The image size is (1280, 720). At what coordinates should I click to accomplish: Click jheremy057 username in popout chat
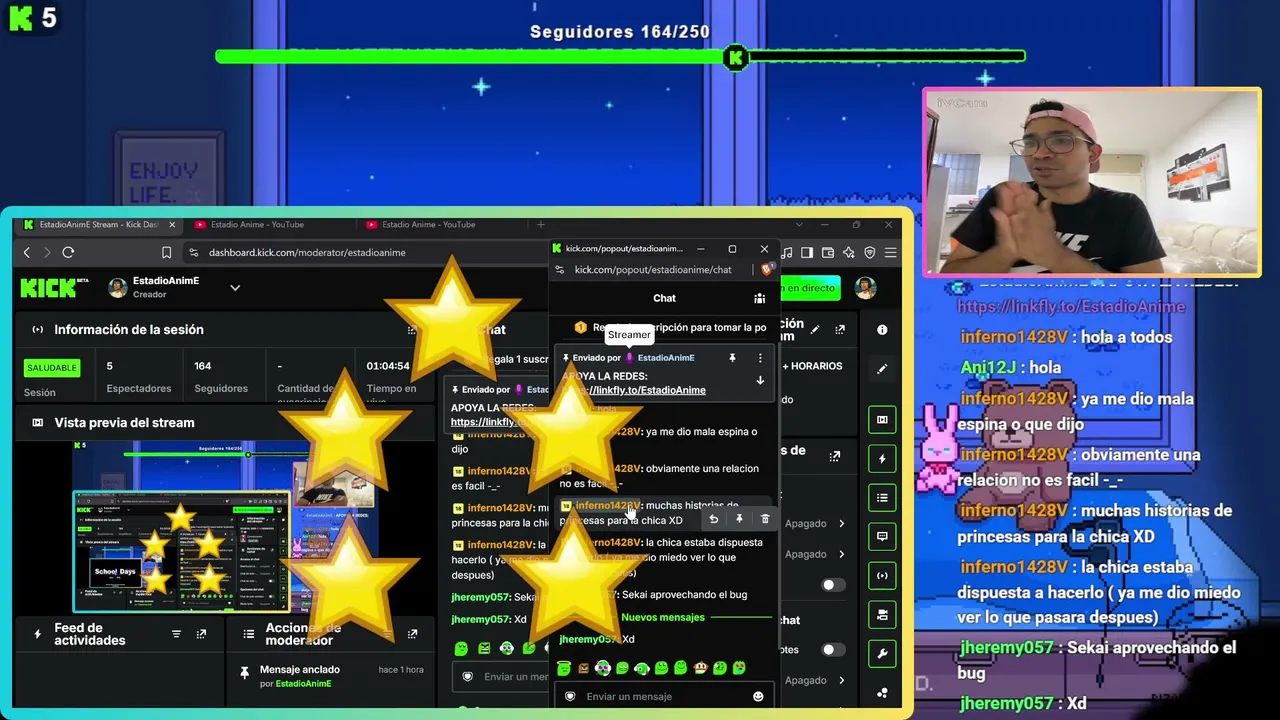pos(589,639)
